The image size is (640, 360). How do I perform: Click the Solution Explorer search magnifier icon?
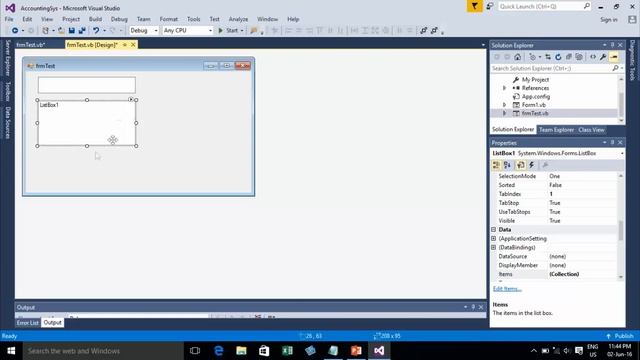(616, 68)
